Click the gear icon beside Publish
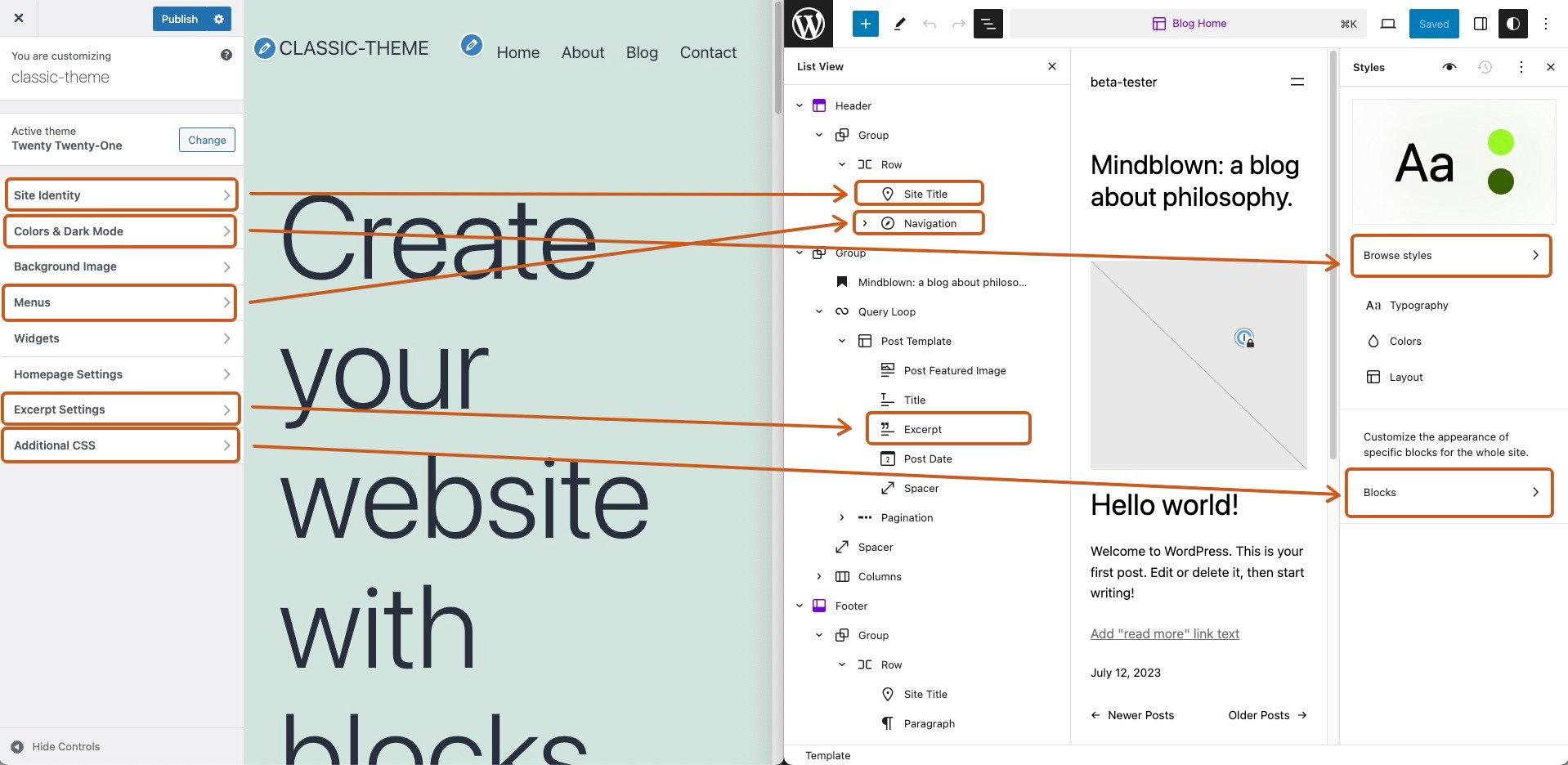The width and height of the screenshot is (1568, 765). (x=218, y=19)
